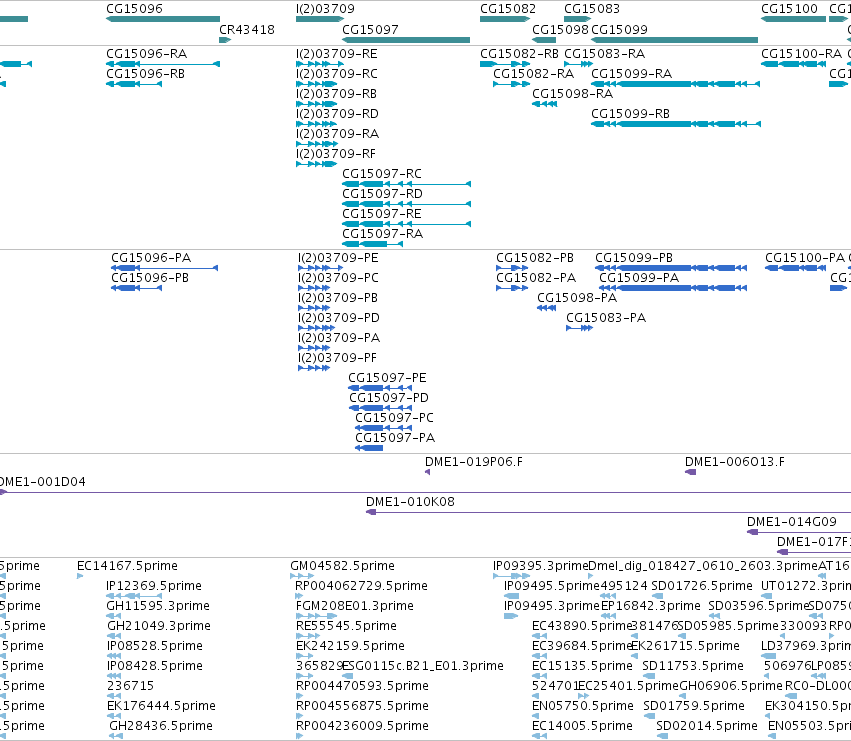This screenshot has height=741, width=851.
Task: Select BAC end DME1-006O13.F
Action: click(x=735, y=462)
